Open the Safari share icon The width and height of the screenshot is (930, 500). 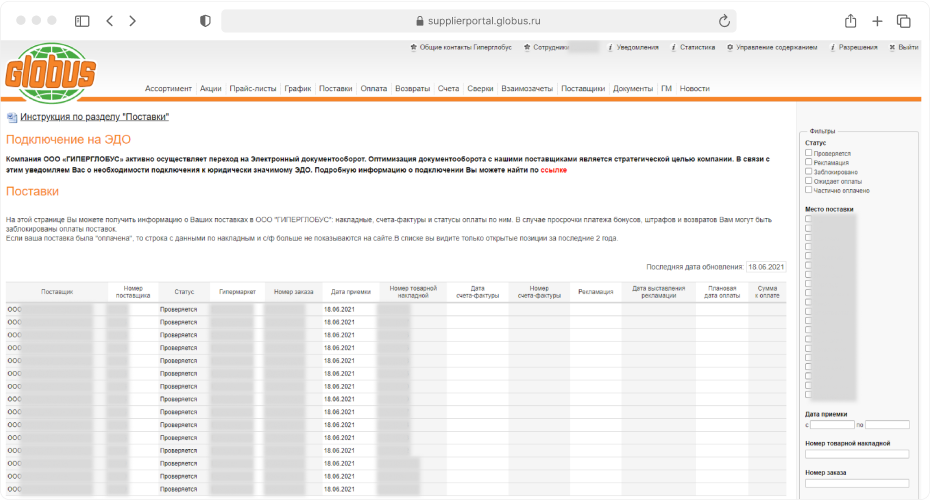[851, 21]
